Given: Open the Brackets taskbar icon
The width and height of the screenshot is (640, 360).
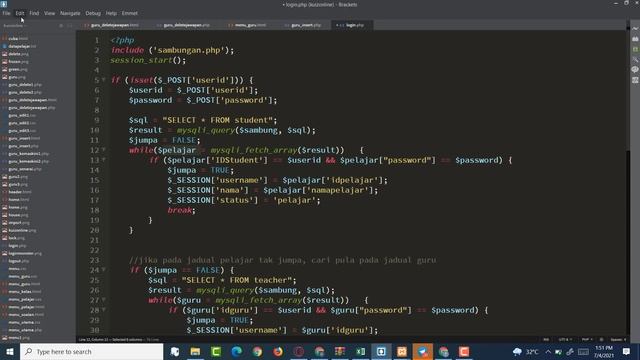Looking at the screenshot, I should (381, 351).
